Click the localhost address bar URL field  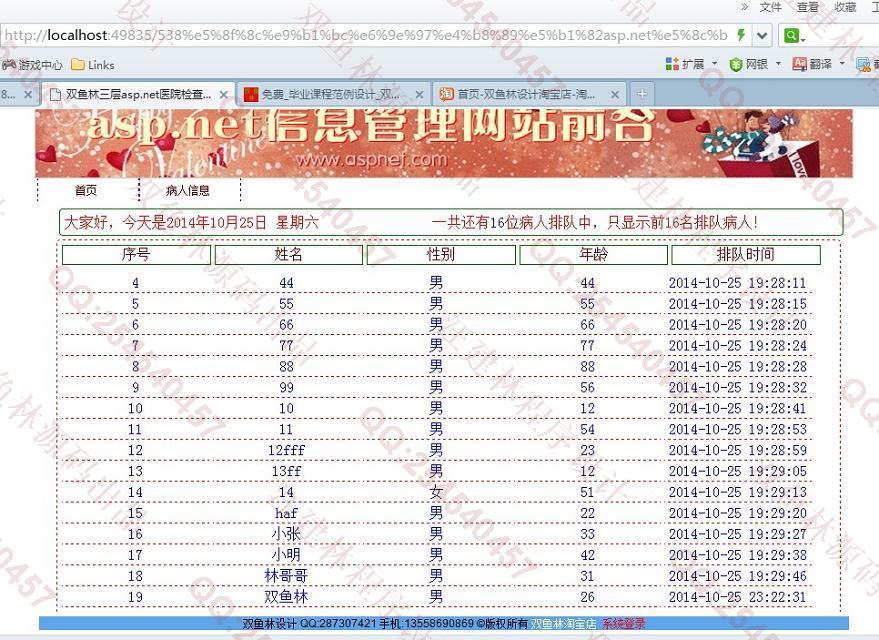pyautogui.click(x=365, y=35)
